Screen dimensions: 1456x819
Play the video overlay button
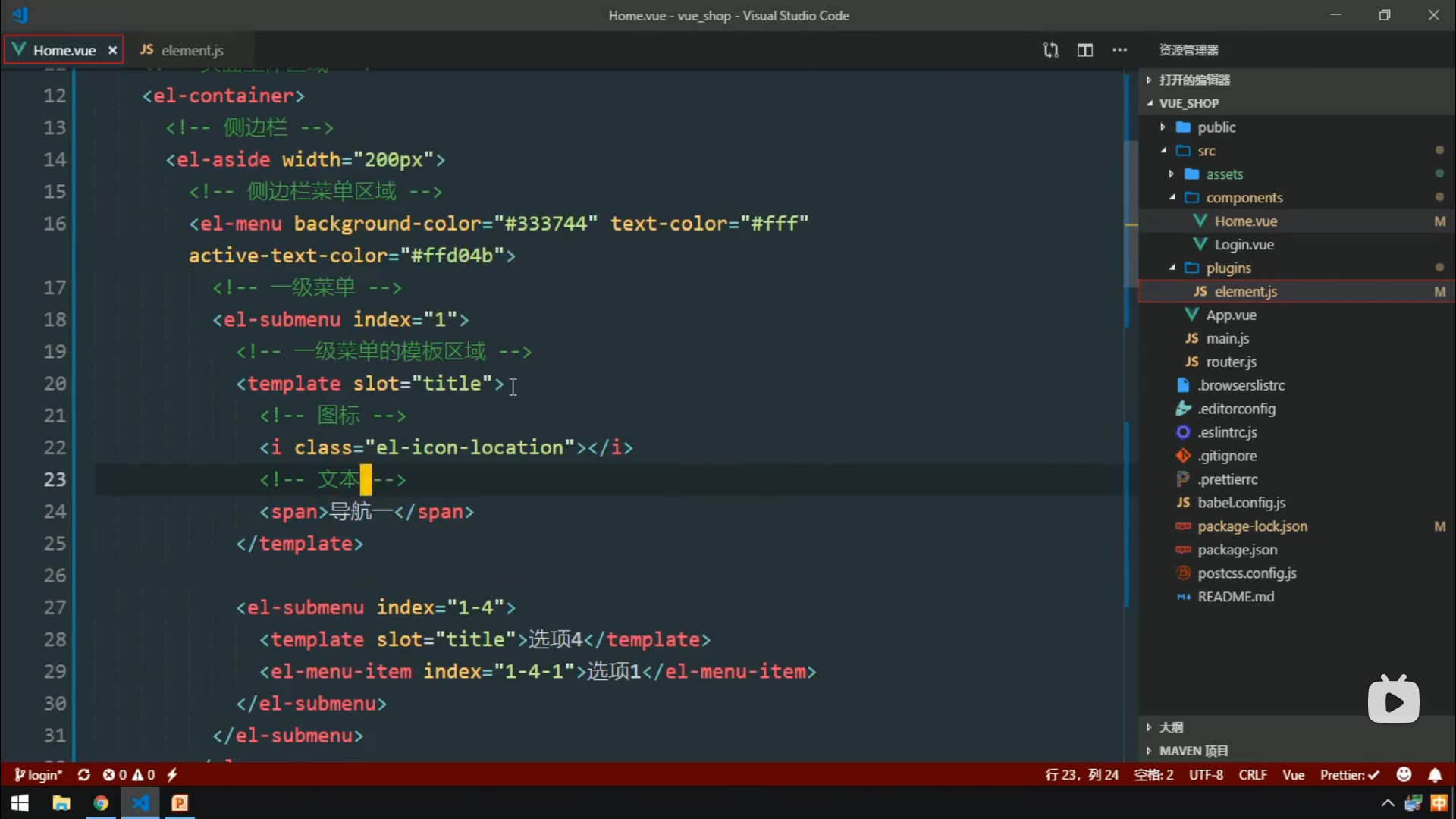point(1394,700)
